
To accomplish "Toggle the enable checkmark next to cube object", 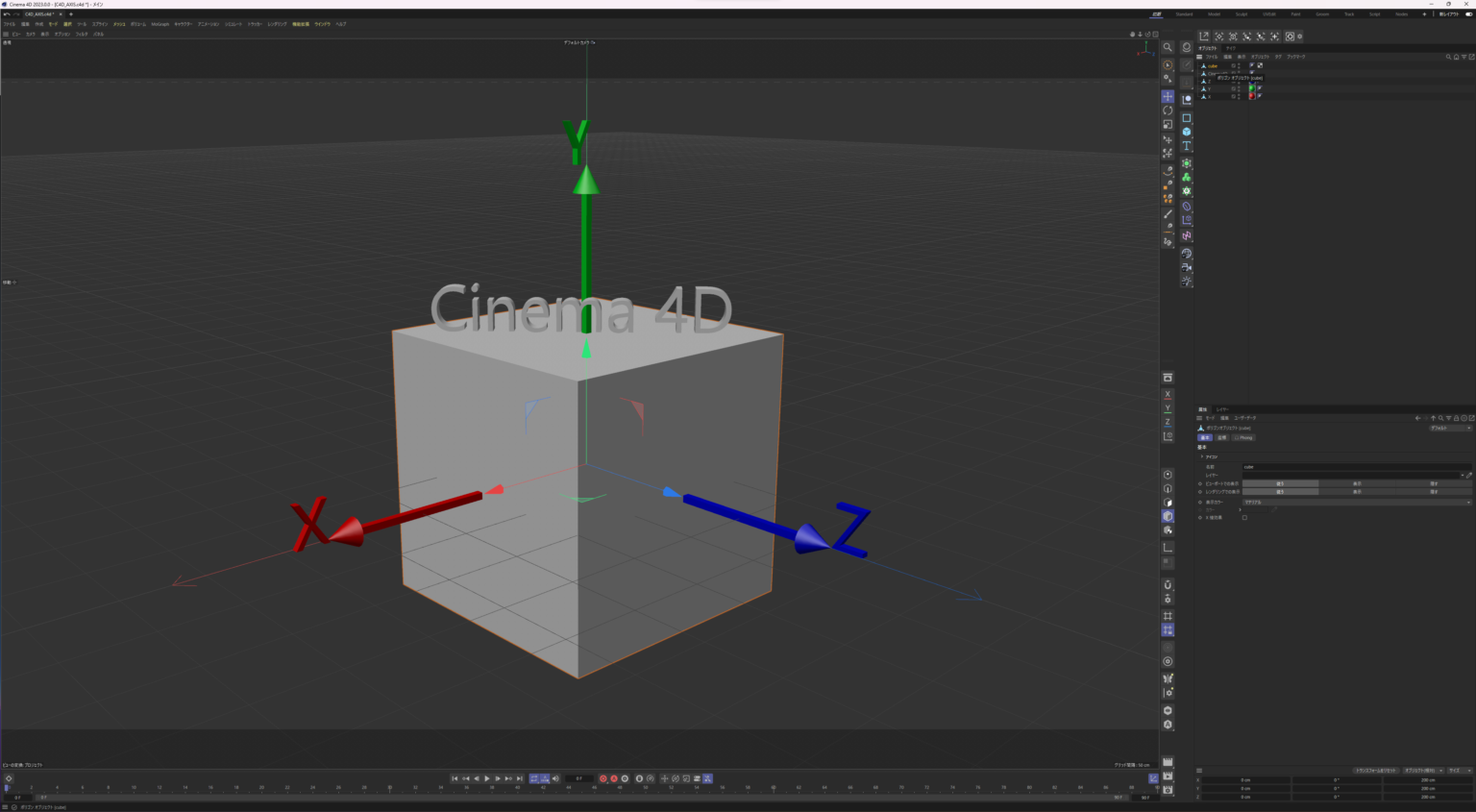I will [x=1234, y=65].
